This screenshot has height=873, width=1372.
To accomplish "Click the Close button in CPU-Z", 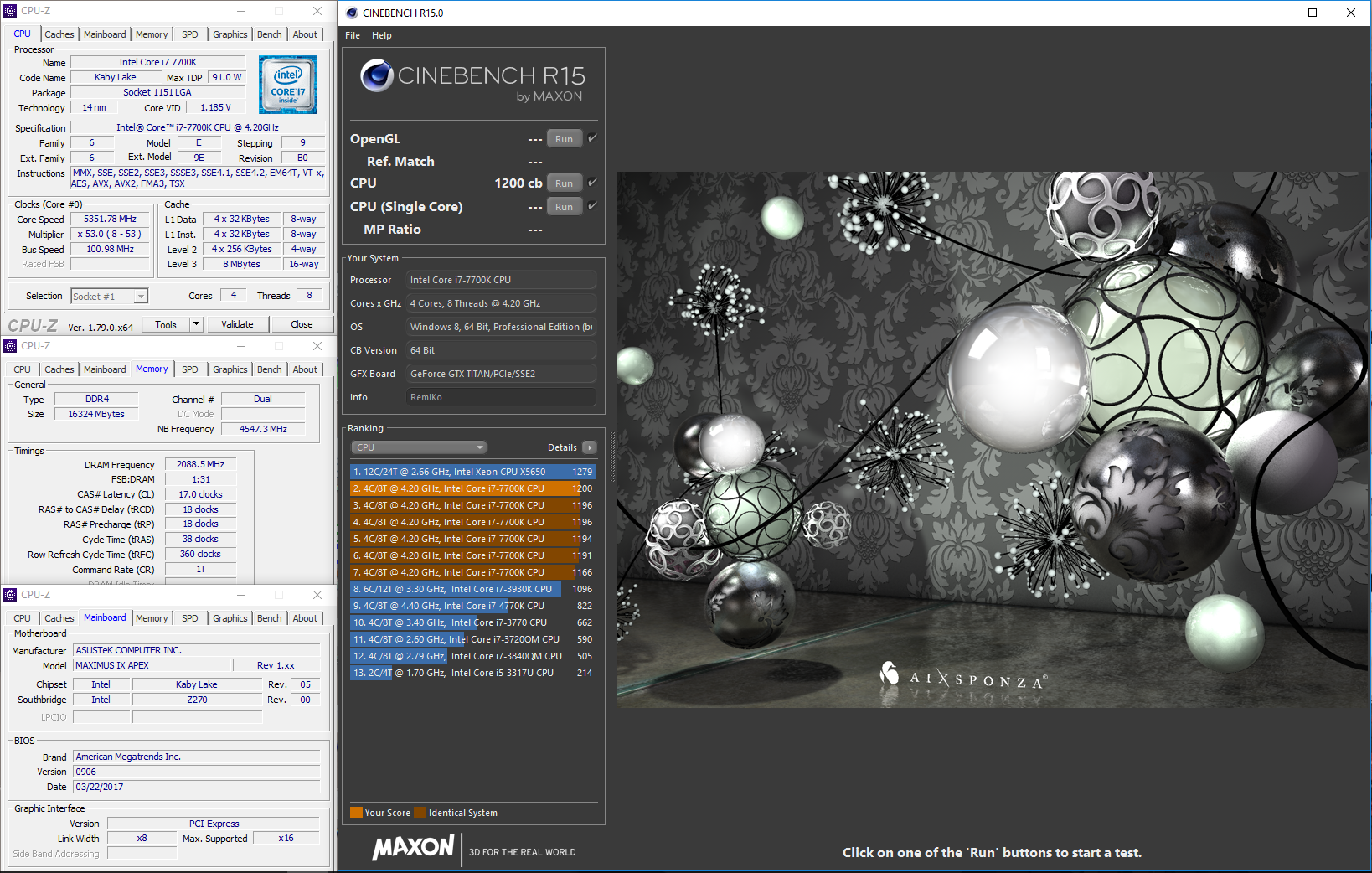I will (302, 324).
